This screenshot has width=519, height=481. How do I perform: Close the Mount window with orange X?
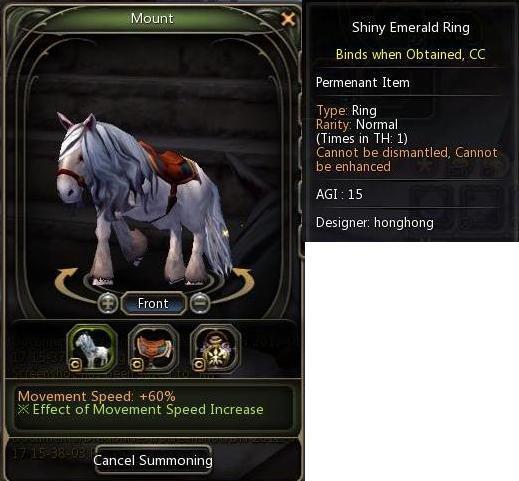(x=288, y=19)
